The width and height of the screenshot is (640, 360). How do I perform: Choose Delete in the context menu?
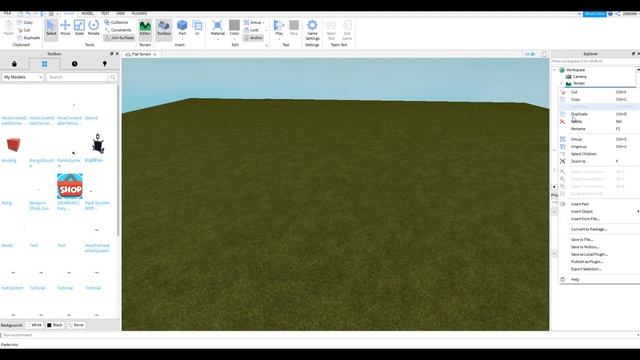point(599,121)
